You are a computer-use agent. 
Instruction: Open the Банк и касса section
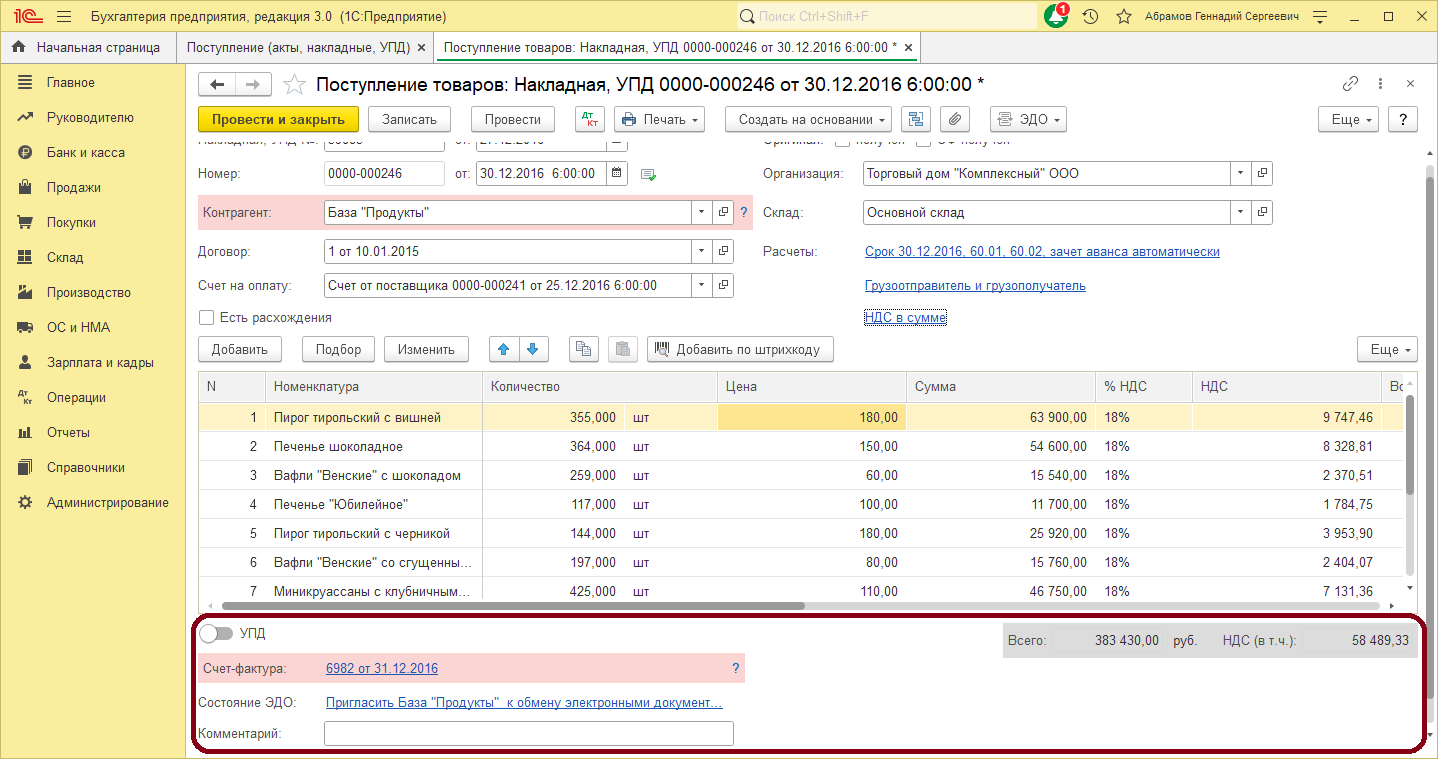coord(85,152)
